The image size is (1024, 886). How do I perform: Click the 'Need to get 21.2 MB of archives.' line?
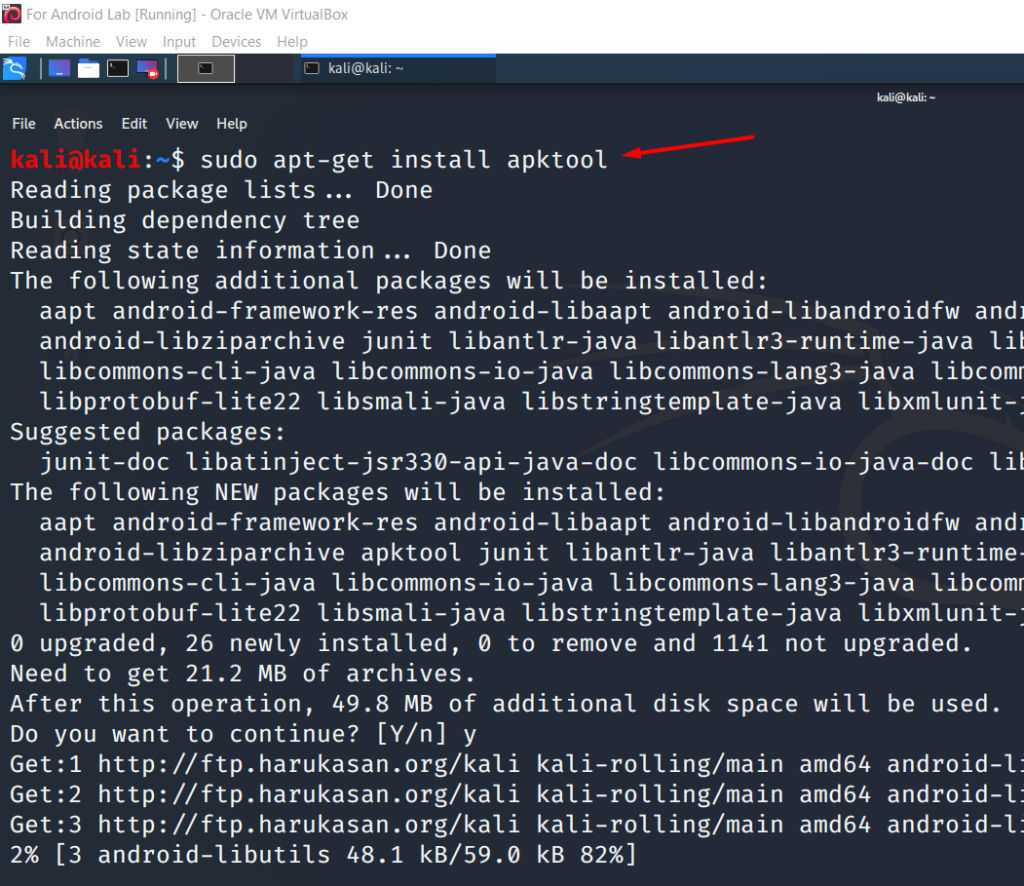click(x=242, y=673)
